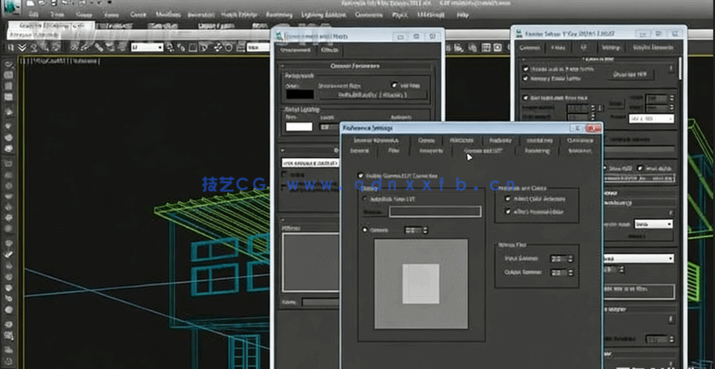Click the Save File icon in quick access toolbar
The height and width of the screenshot is (369, 715).
coord(53,4)
